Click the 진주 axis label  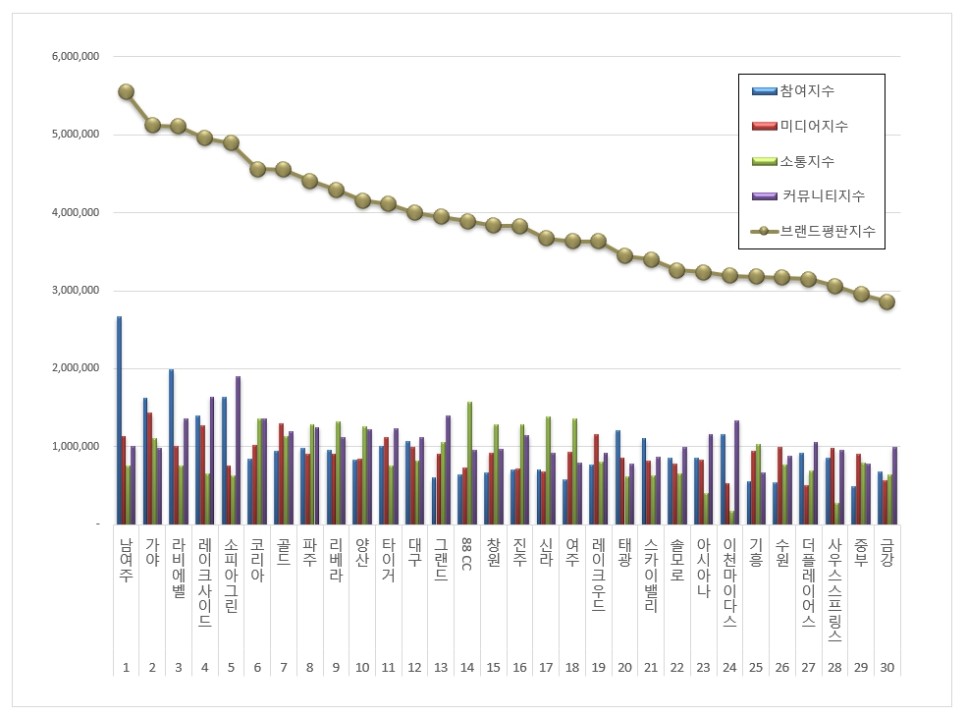click(520, 552)
